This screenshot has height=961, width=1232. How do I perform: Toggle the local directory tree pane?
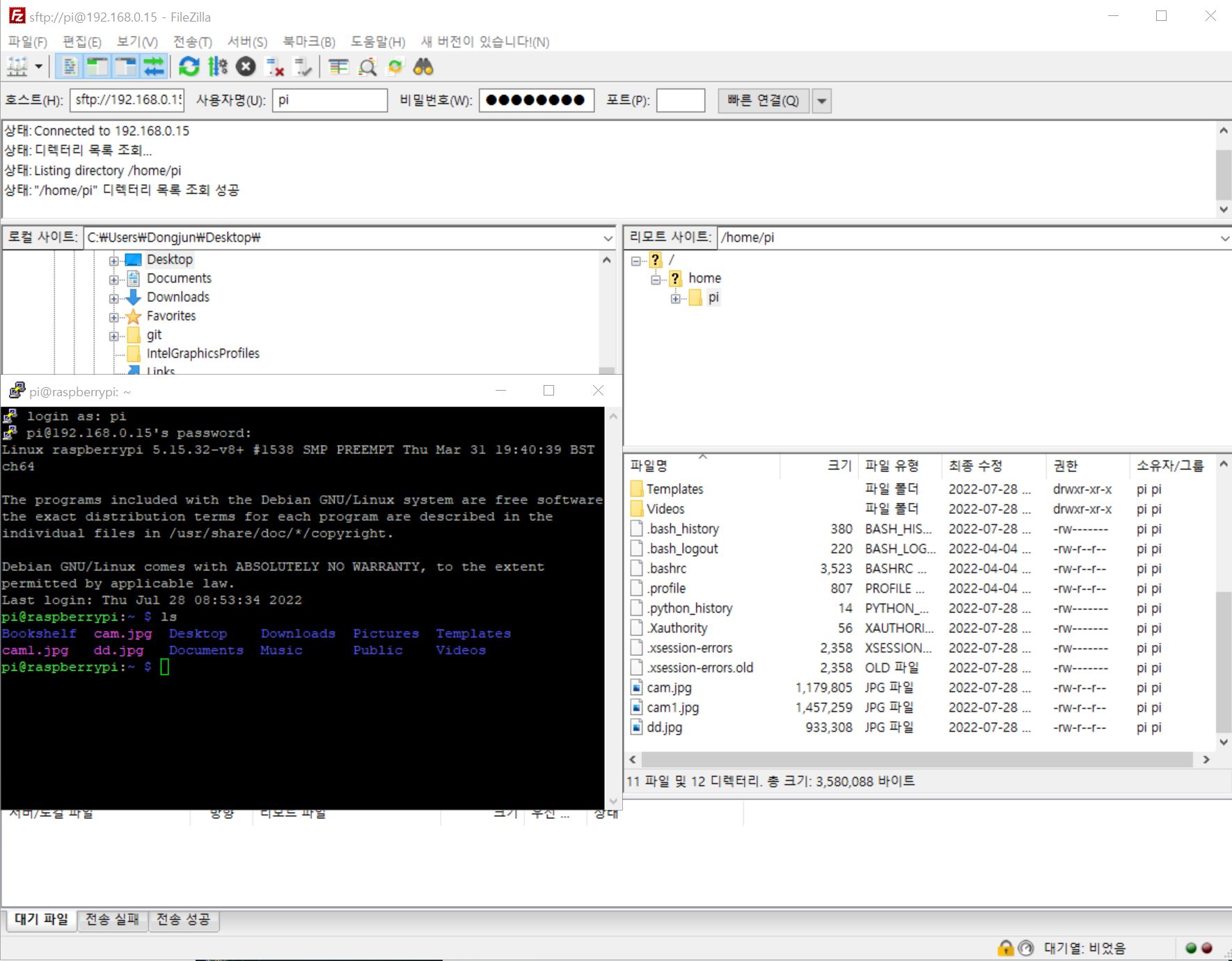[98, 67]
